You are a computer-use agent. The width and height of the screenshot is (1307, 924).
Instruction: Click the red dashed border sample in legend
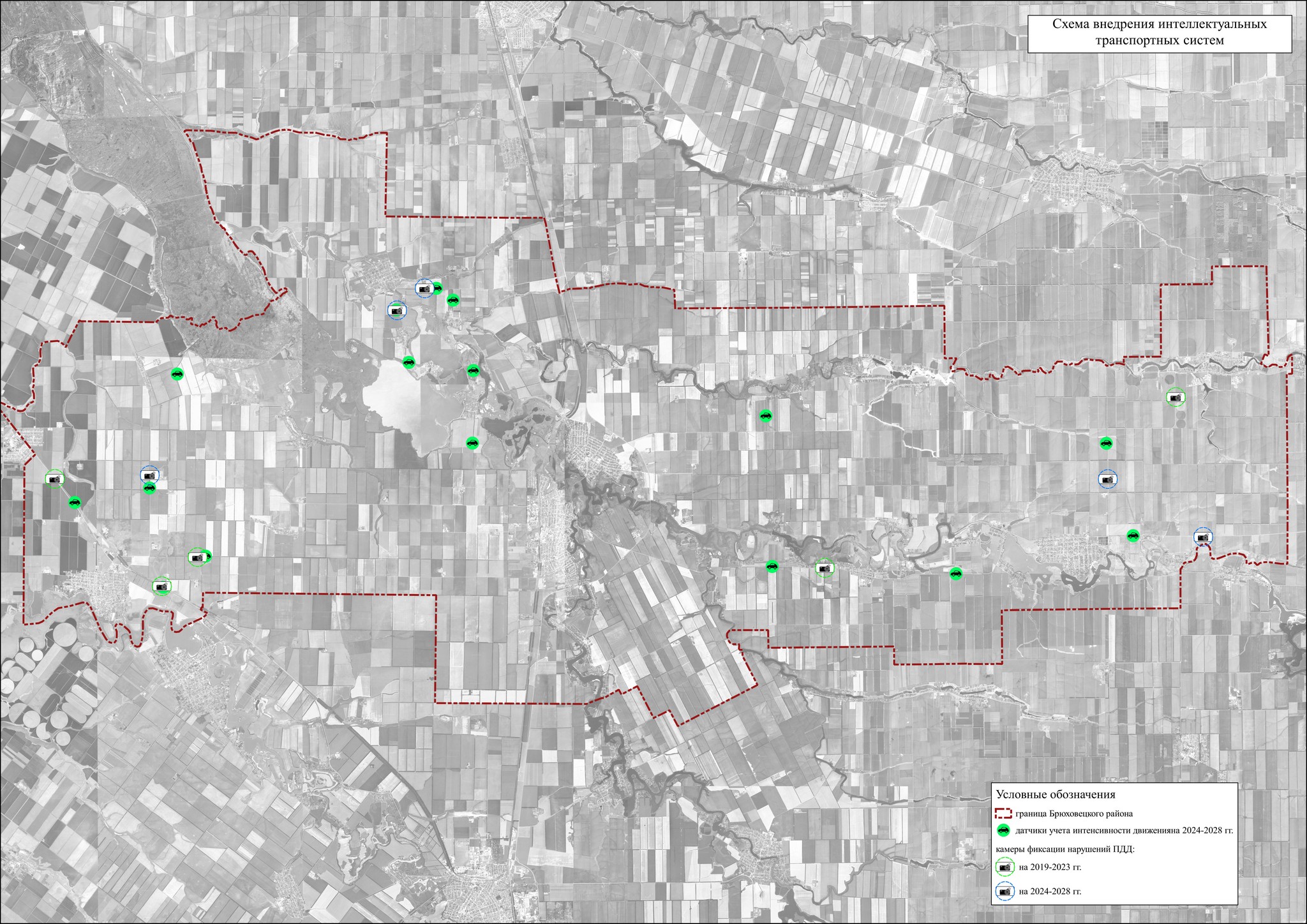(1004, 814)
